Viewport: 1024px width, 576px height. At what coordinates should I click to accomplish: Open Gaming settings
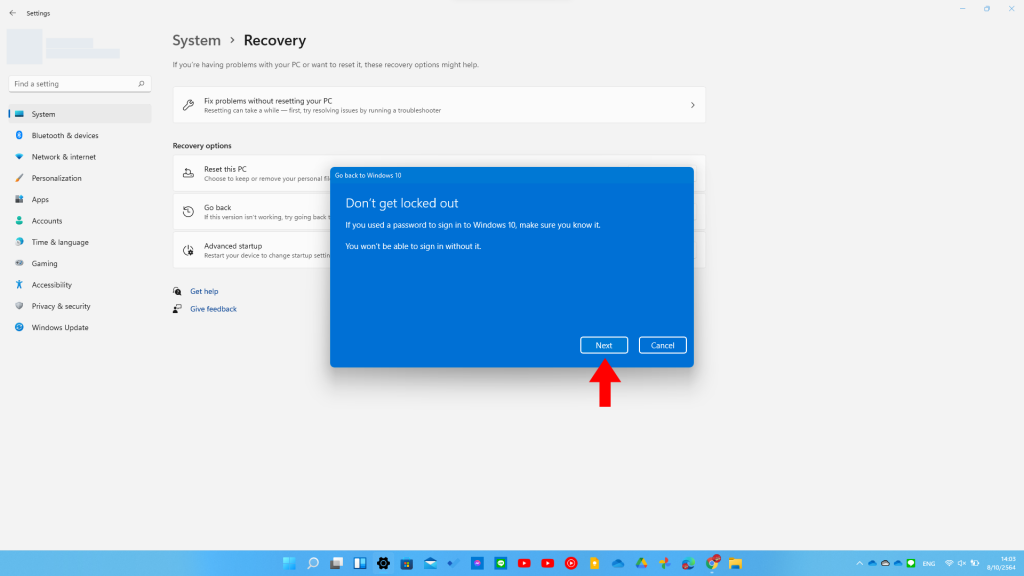point(80,263)
